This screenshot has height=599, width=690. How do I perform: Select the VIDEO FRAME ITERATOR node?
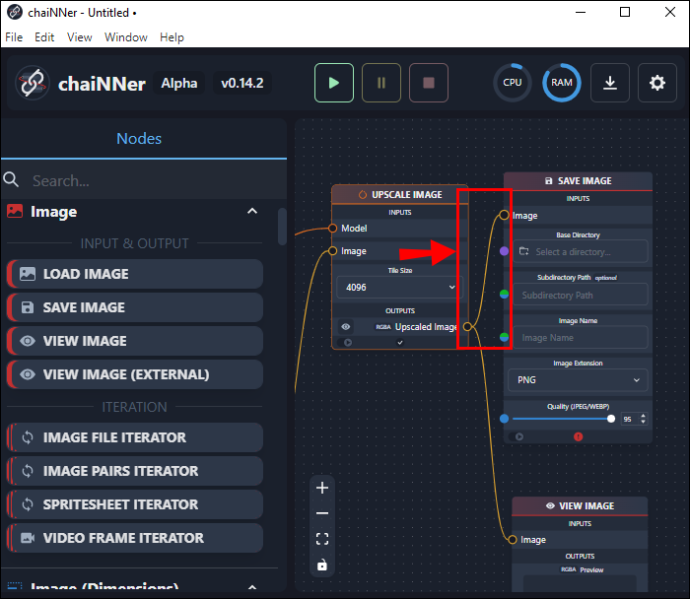point(135,538)
